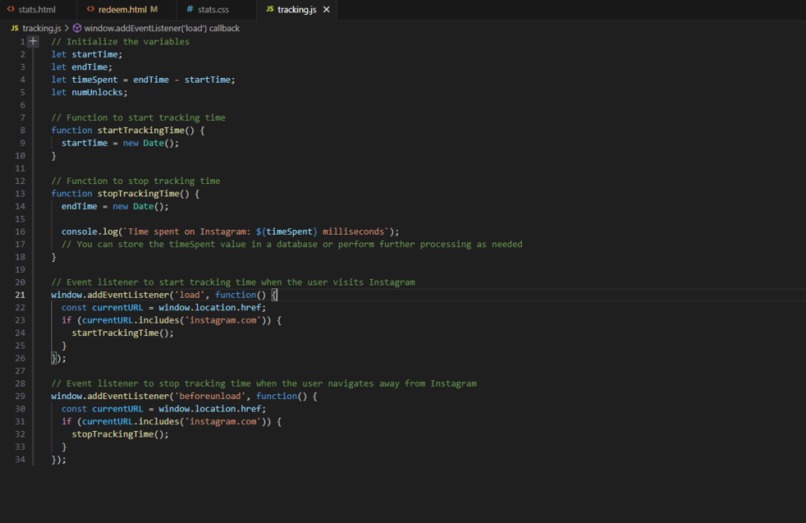The height and width of the screenshot is (523, 806).
Task: Place cursor on 'let endTime;' line
Action: point(81,67)
